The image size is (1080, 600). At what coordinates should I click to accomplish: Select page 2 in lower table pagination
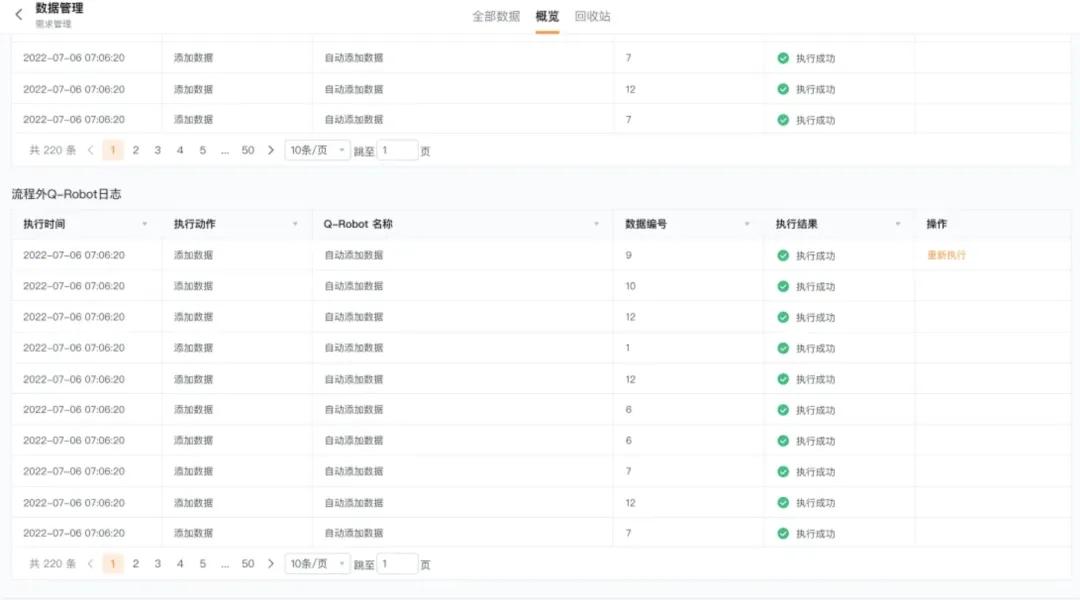coord(136,563)
